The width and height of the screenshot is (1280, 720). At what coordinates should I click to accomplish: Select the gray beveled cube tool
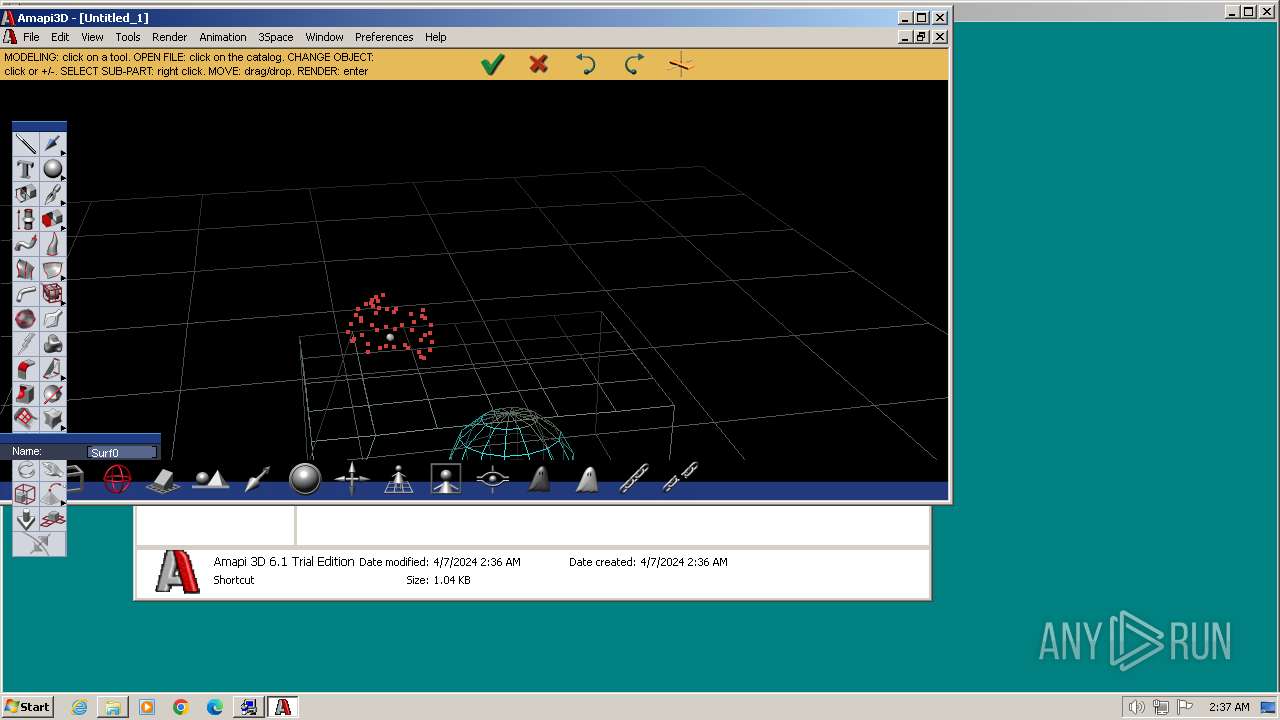53,419
